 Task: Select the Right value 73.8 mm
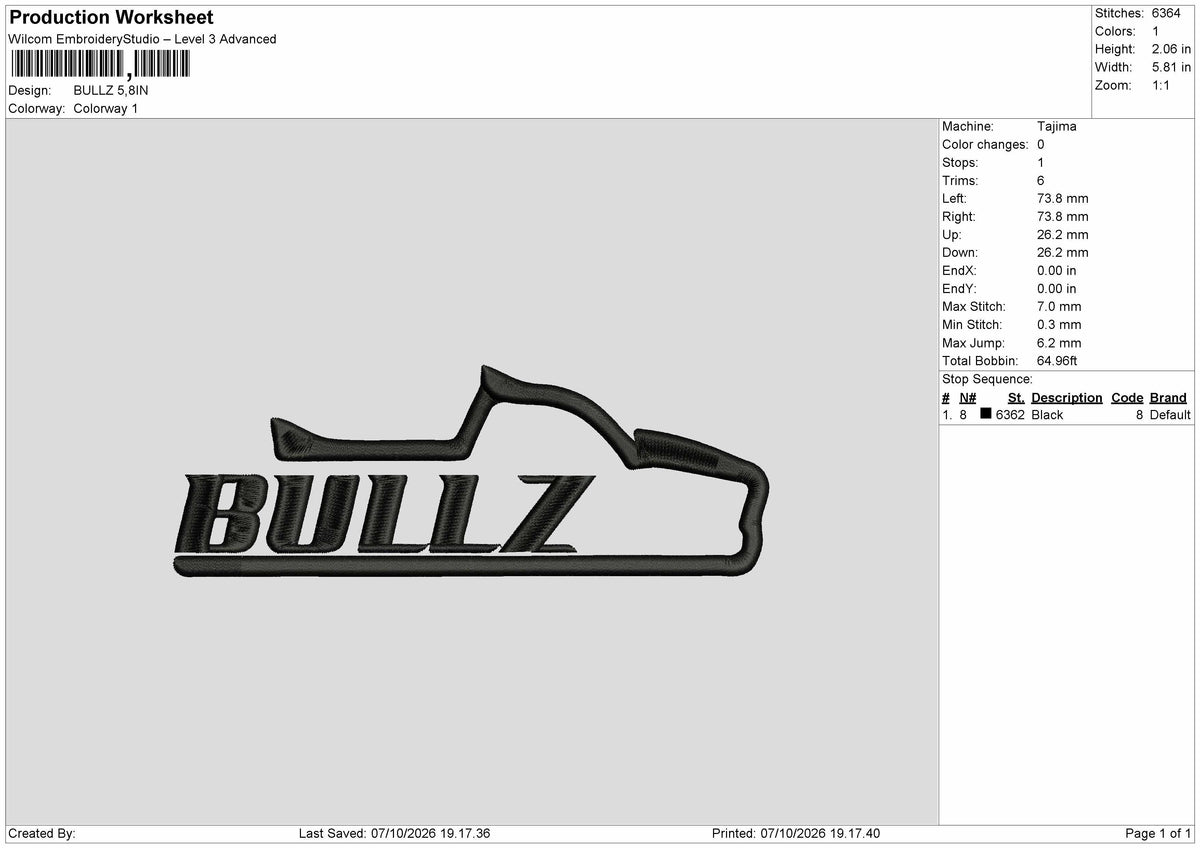click(x=1063, y=217)
